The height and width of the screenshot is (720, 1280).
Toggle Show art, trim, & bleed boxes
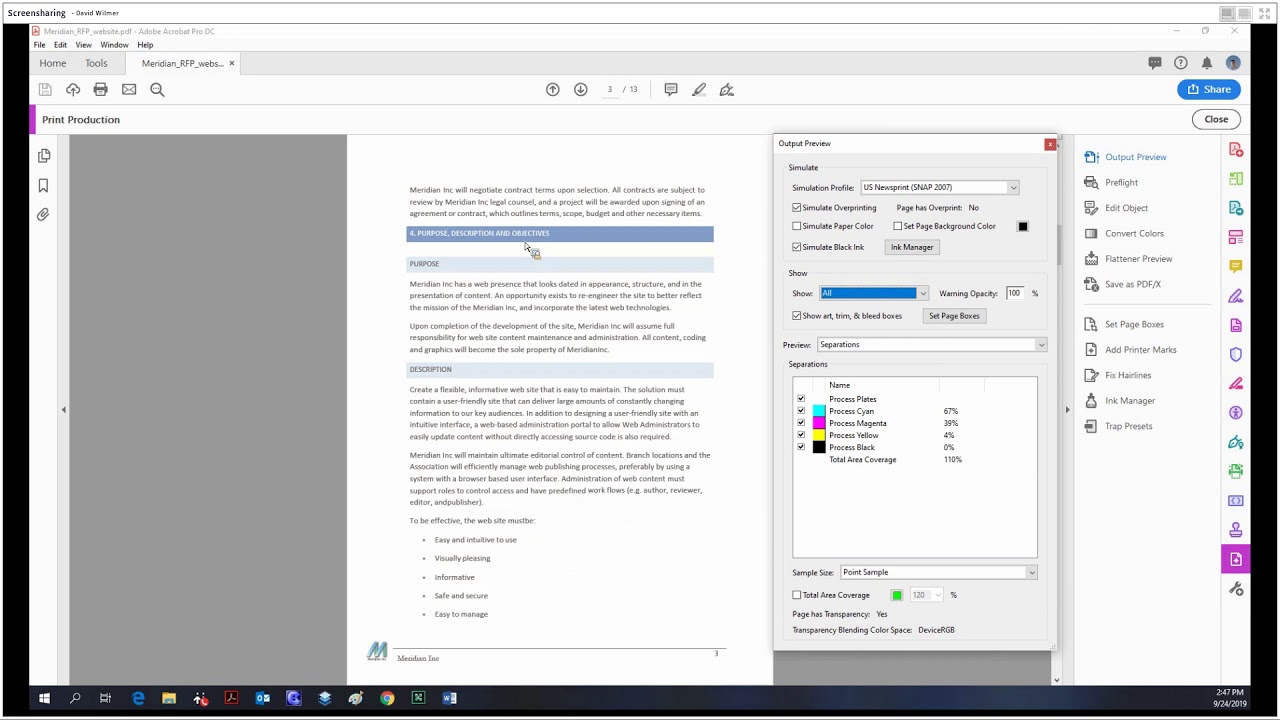[x=797, y=316]
